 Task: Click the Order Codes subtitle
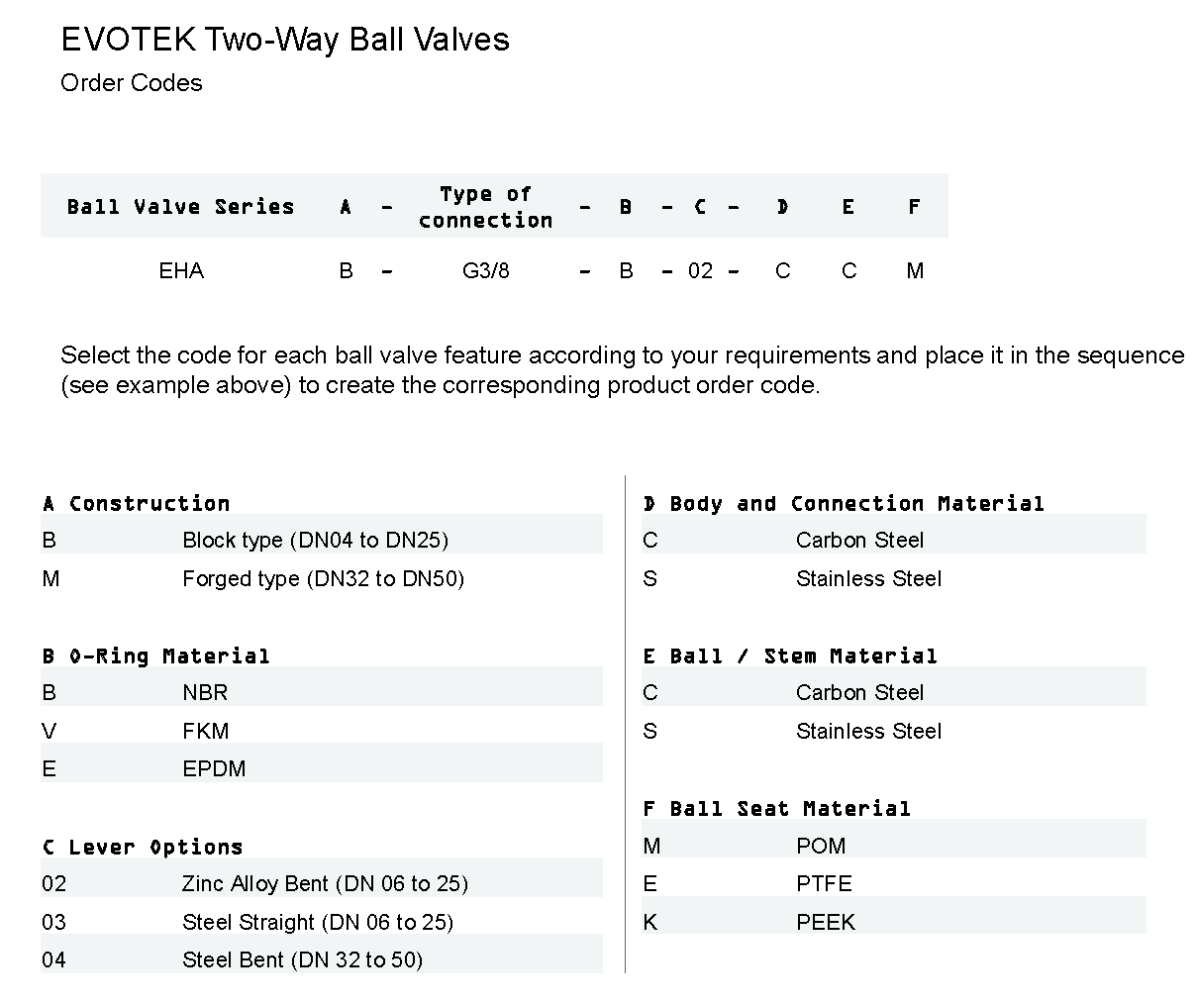coord(132,83)
